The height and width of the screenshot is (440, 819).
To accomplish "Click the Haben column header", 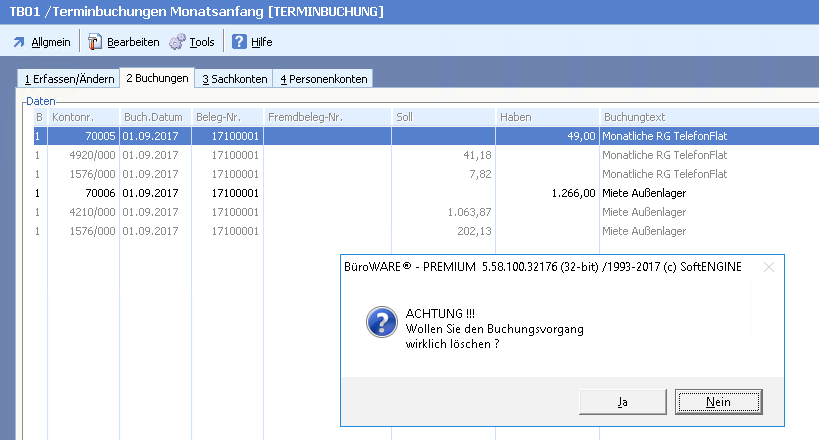I will click(x=548, y=117).
